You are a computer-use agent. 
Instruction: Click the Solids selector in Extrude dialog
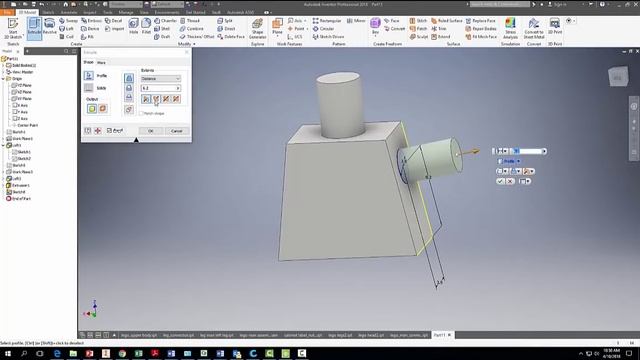tap(89, 88)
